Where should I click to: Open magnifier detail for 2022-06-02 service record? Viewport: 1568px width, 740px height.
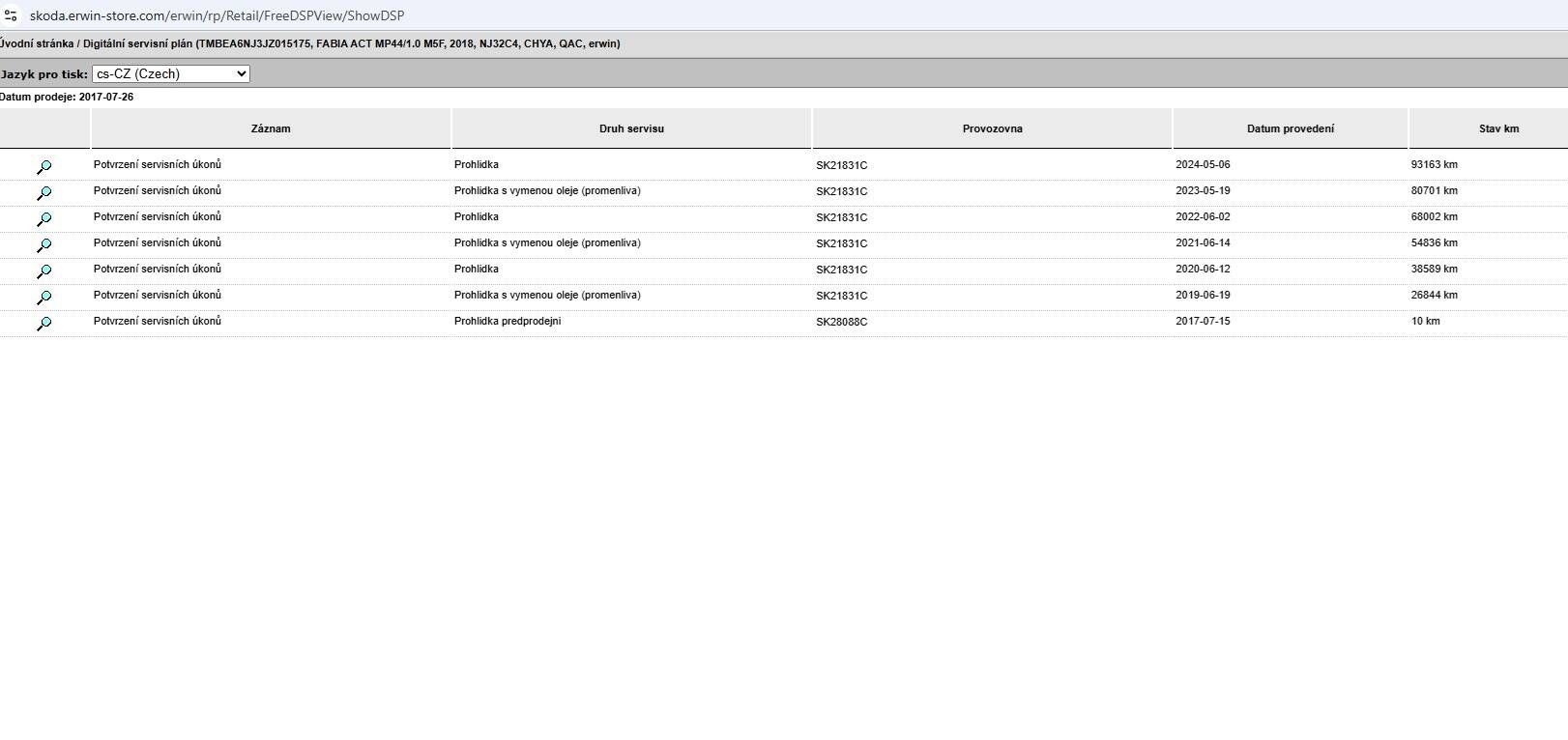[44, 219]
